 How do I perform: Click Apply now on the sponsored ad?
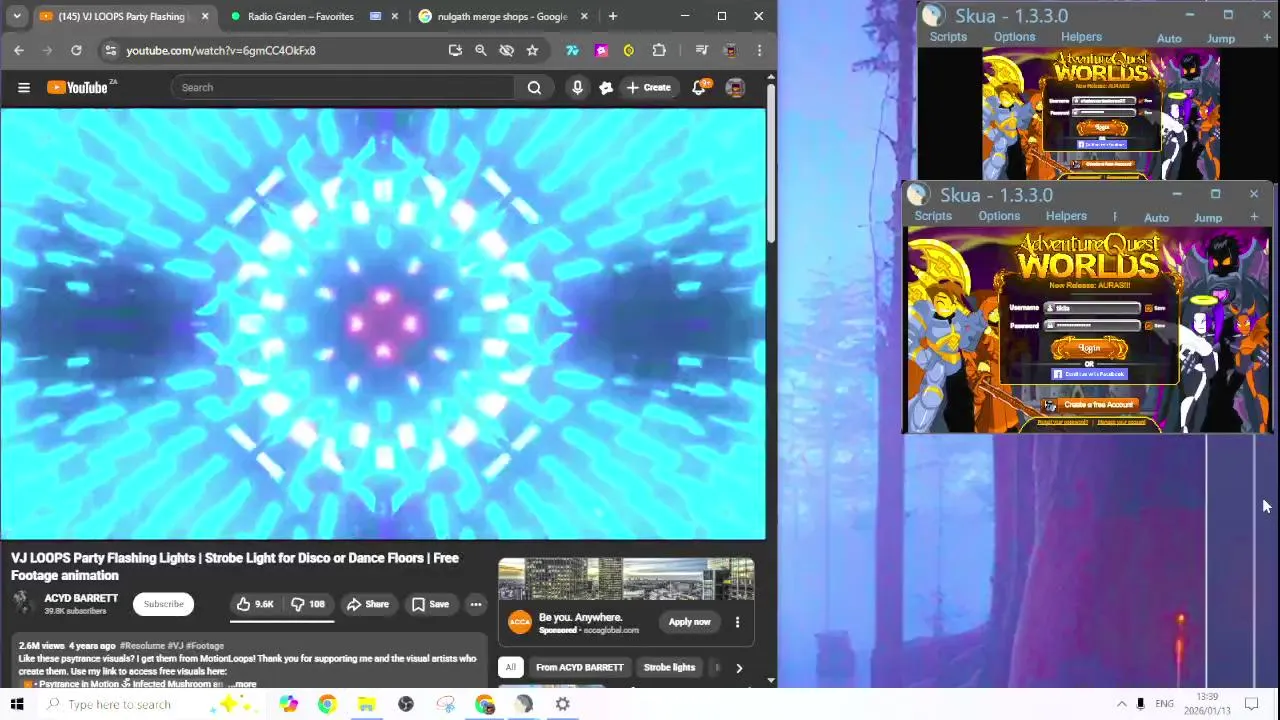[x=690, y=622]
